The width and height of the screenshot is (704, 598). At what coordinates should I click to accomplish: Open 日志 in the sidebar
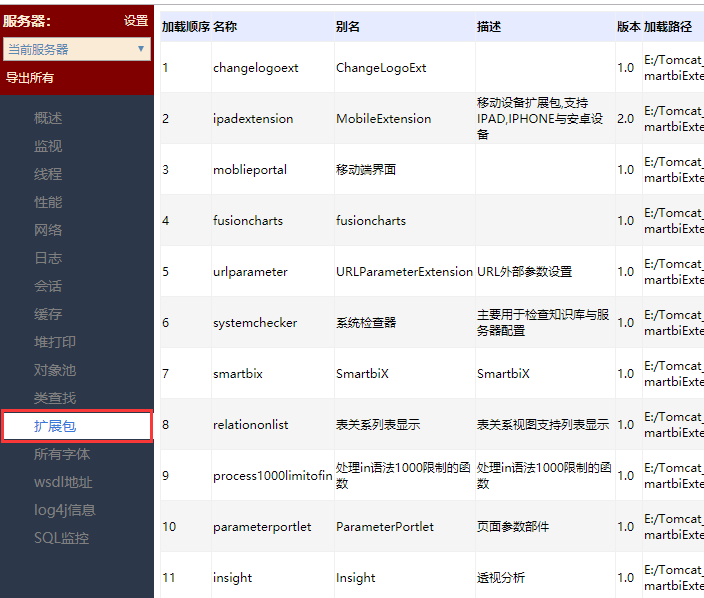[48, 258]
